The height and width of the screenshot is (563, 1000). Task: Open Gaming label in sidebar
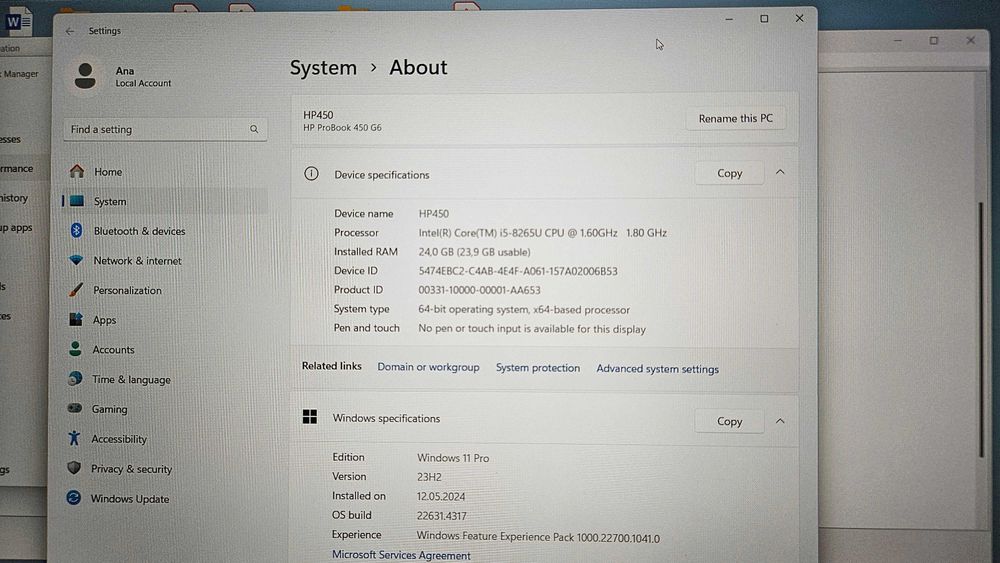coord(109,409)
